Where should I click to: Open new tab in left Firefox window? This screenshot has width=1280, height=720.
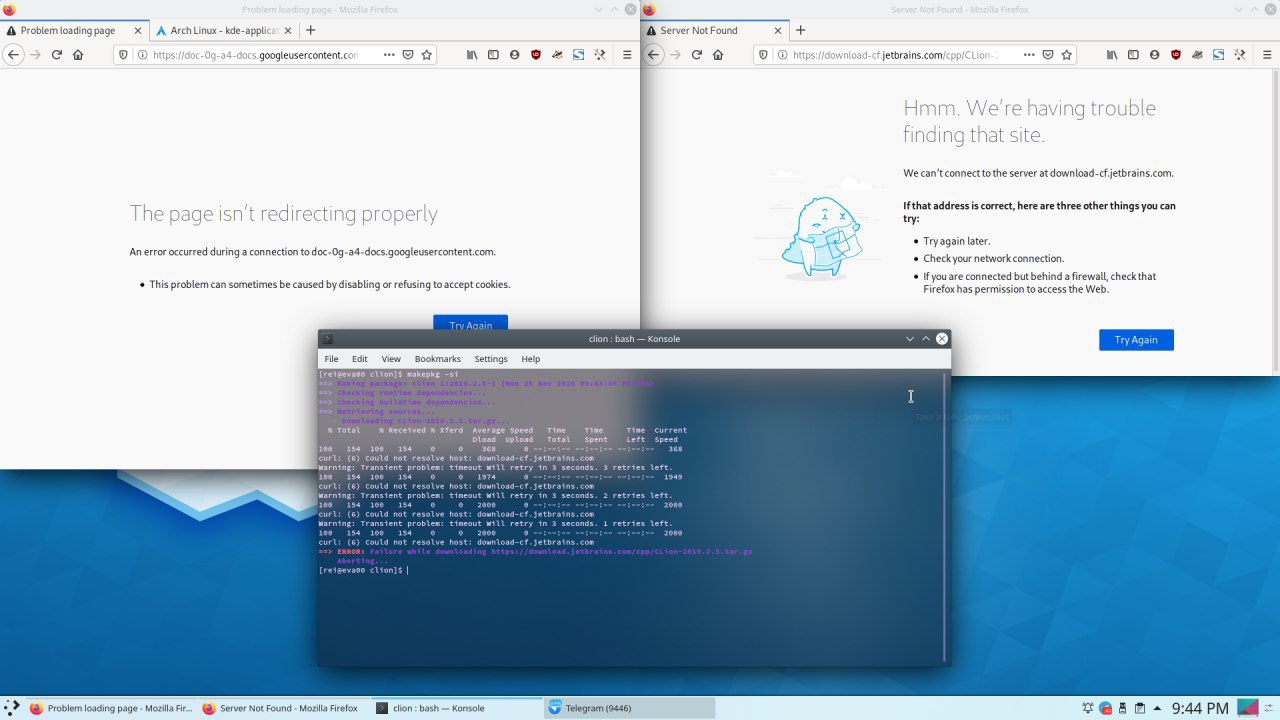point(310,30)
